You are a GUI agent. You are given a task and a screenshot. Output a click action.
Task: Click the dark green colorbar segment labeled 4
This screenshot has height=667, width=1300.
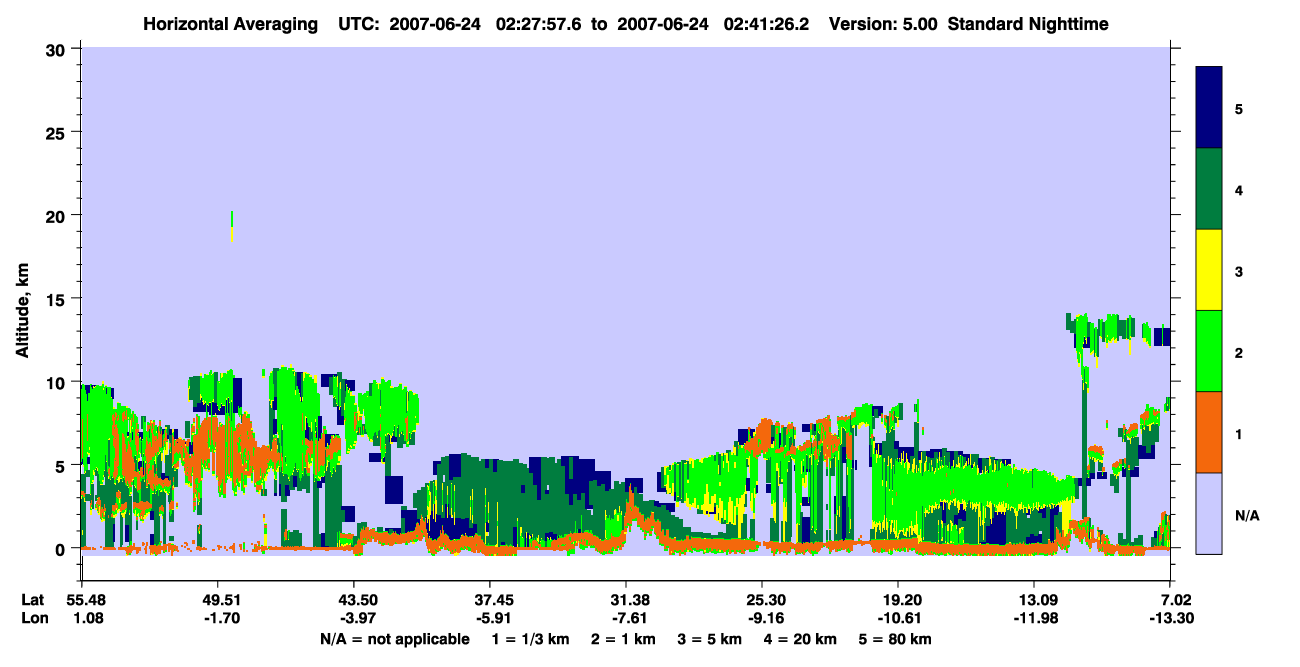(1209, 189)
